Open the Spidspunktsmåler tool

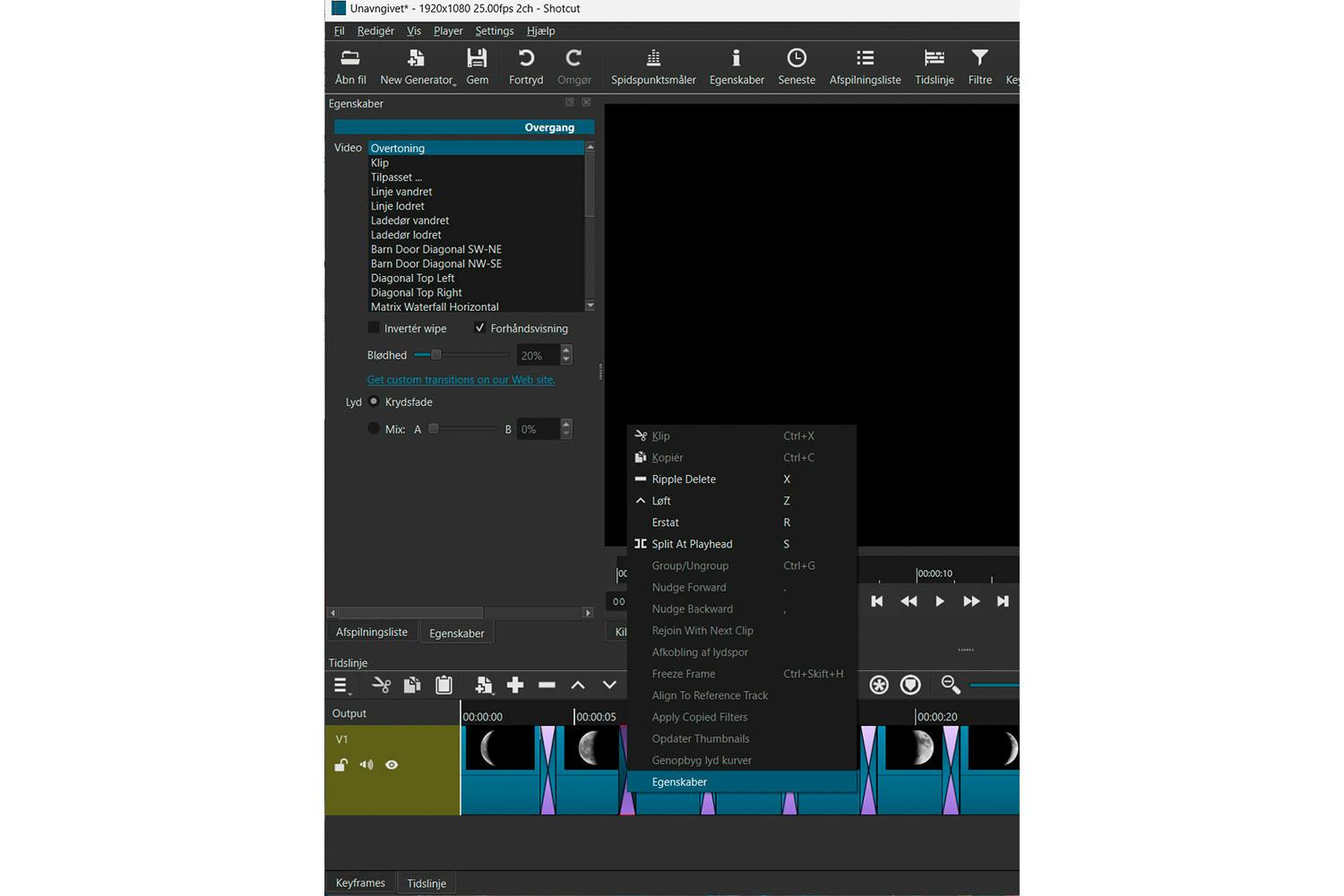652,65
